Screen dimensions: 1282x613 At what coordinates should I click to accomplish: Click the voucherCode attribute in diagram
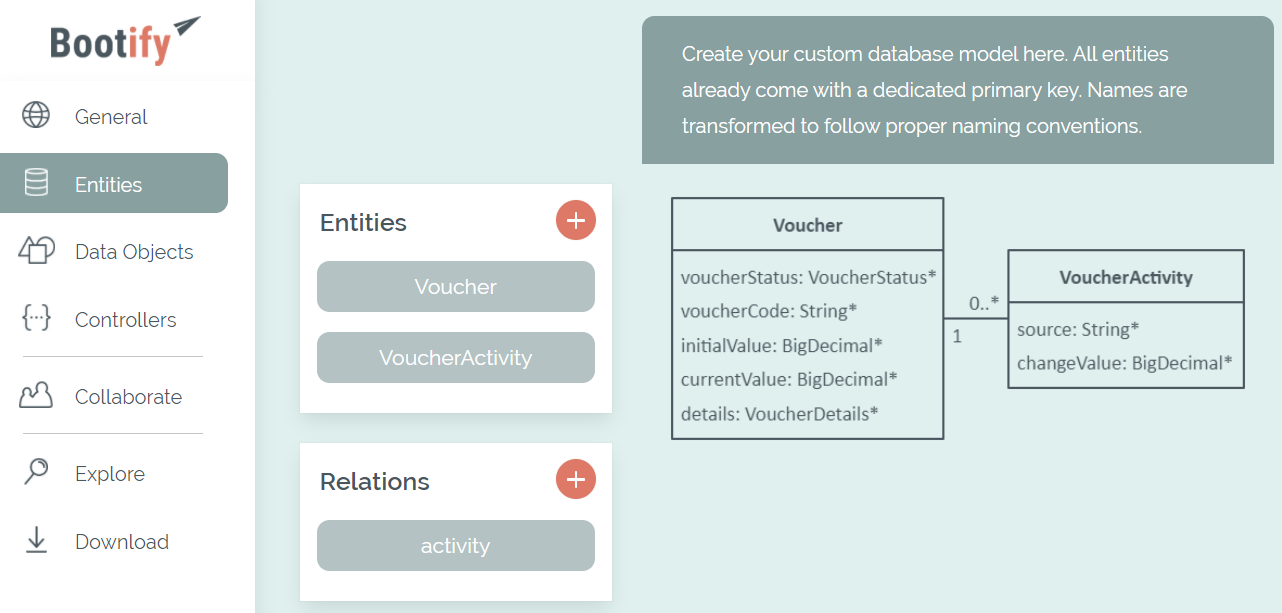click(769, 311)
